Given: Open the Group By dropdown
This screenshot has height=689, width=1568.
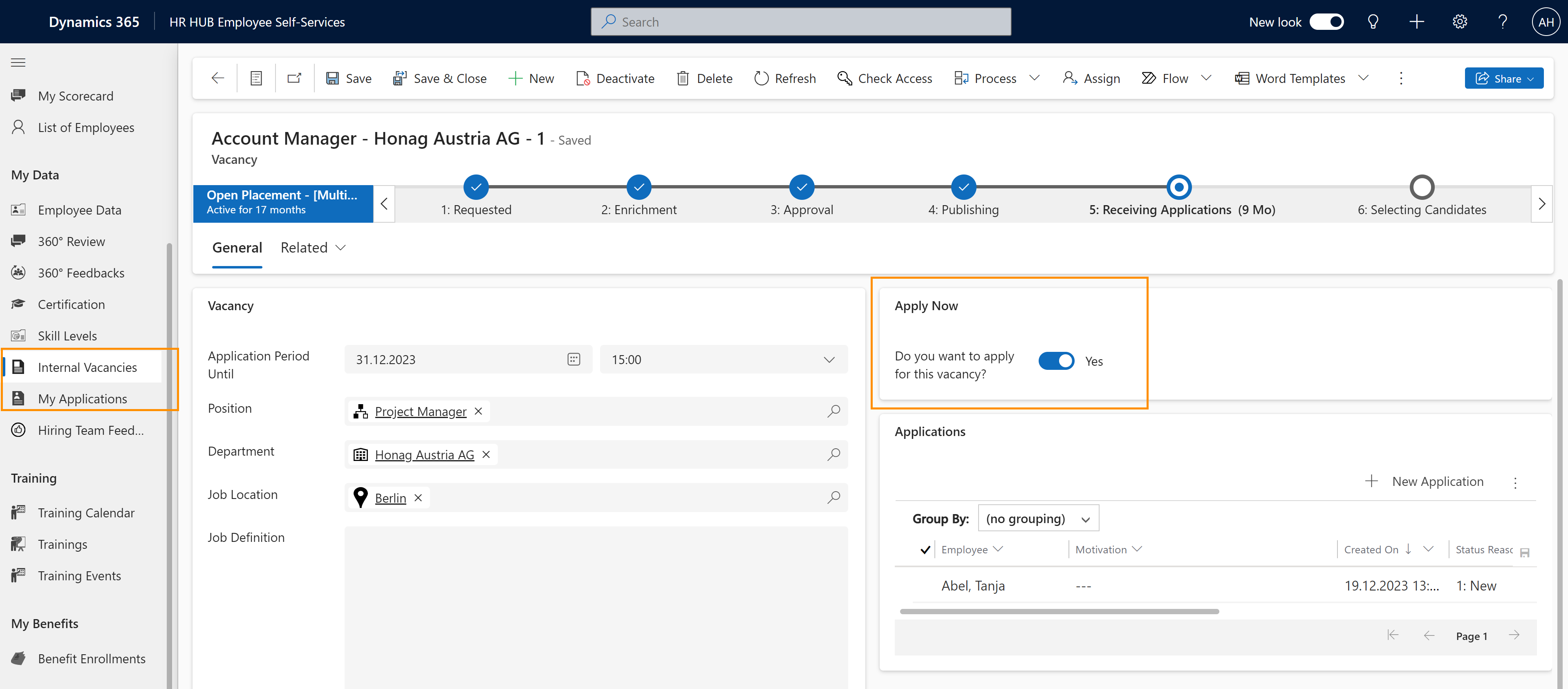Looking at the screenshot, I should (x=1038, y=518).
